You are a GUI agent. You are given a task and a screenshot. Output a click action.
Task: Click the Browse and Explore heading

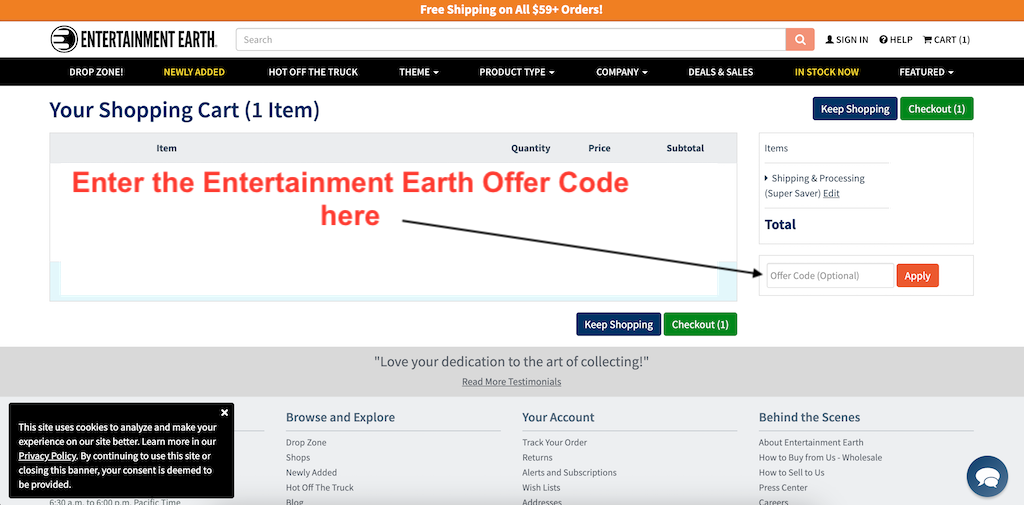click(x=340, y=417)
